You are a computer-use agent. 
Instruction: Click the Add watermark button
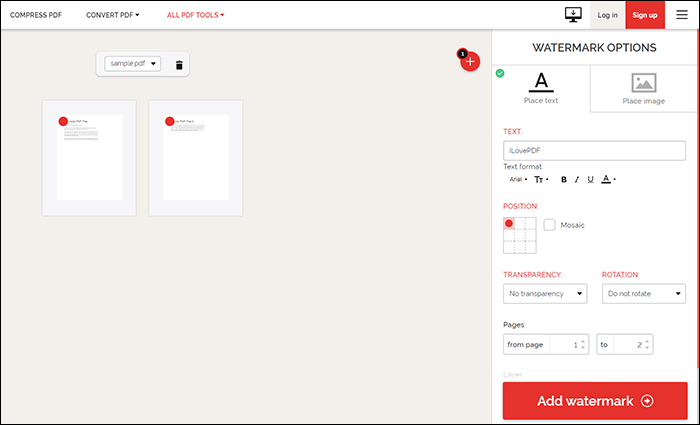[x=595, y=401]
